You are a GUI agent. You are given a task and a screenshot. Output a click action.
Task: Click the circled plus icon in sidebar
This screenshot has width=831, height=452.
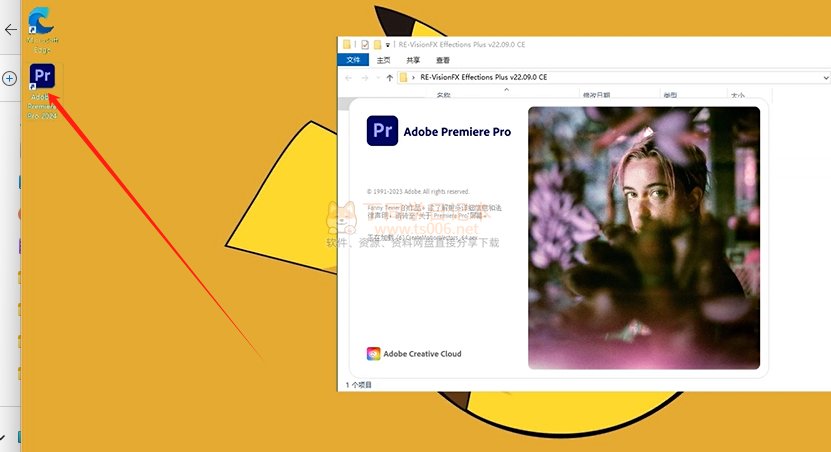pos(10,78)
